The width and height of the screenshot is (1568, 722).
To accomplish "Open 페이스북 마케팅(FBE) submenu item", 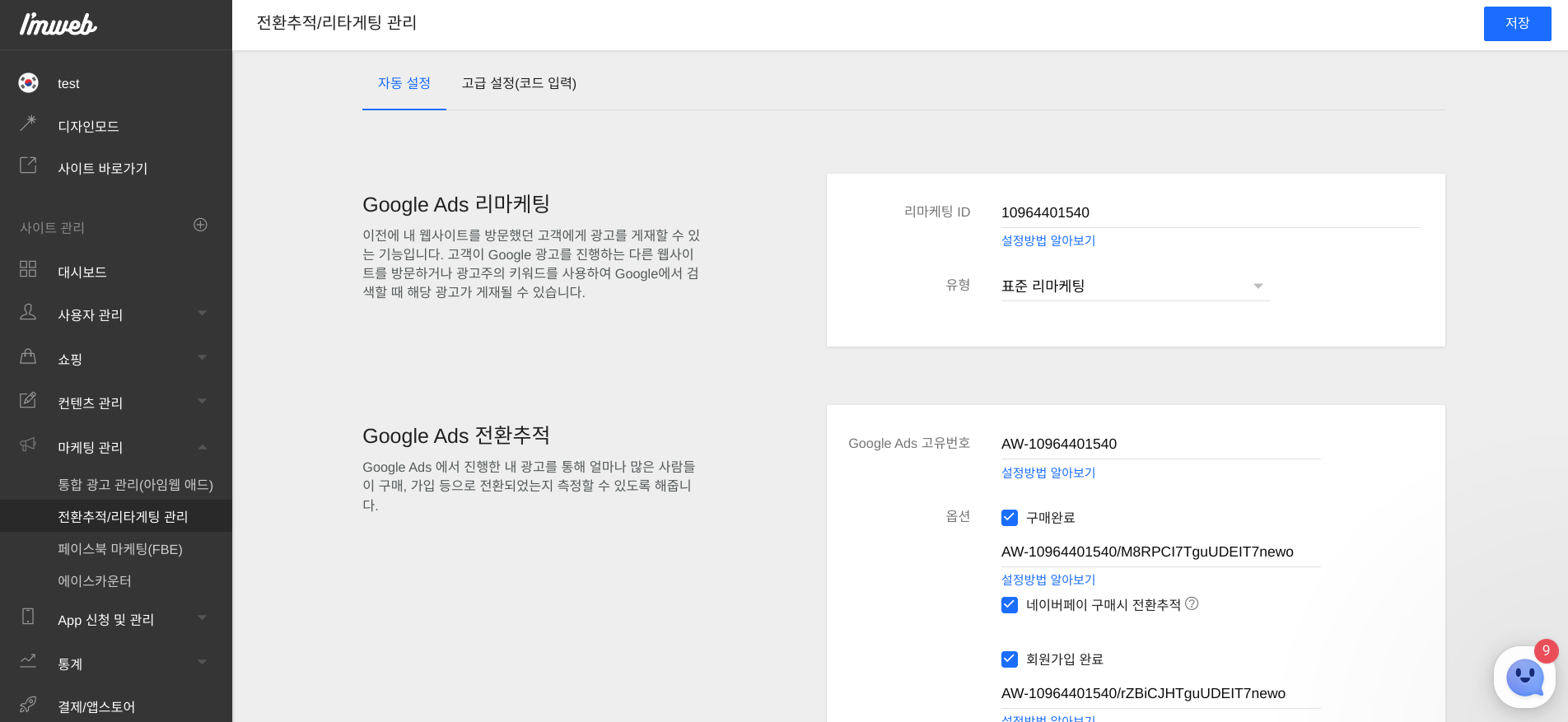I will (120, 549).
